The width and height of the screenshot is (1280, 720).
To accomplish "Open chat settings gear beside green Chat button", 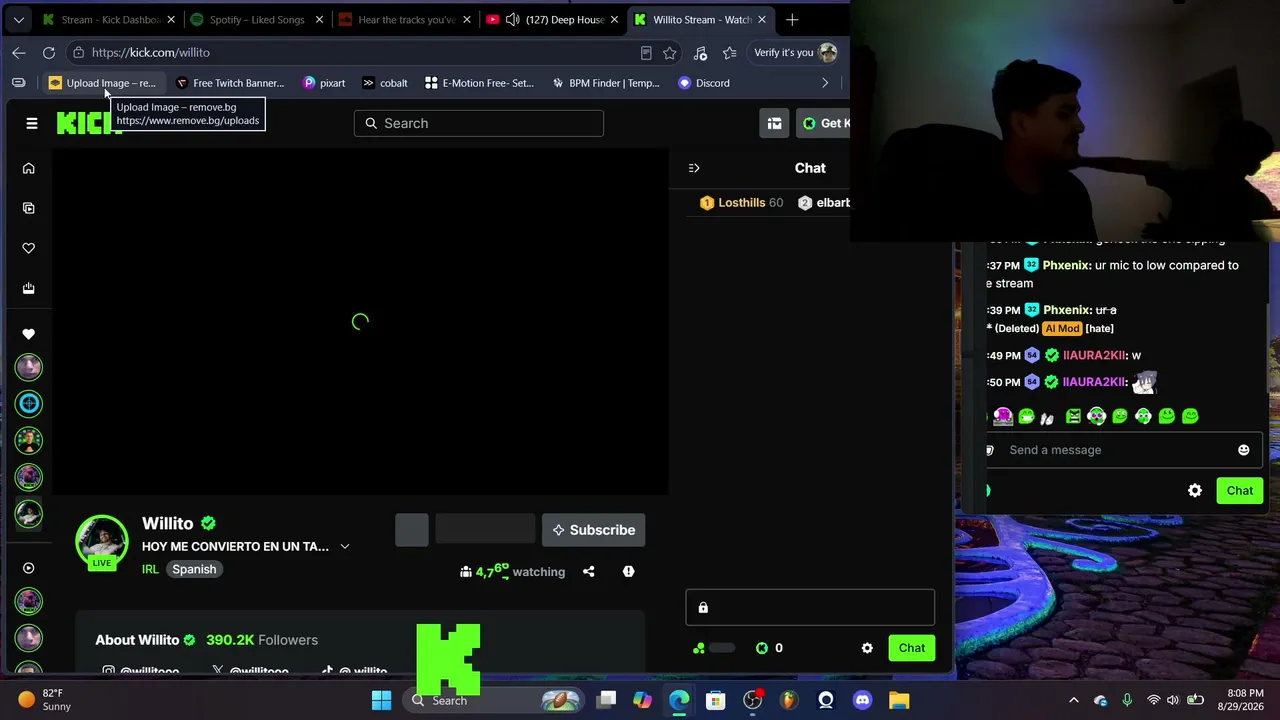I will (867, 648).
